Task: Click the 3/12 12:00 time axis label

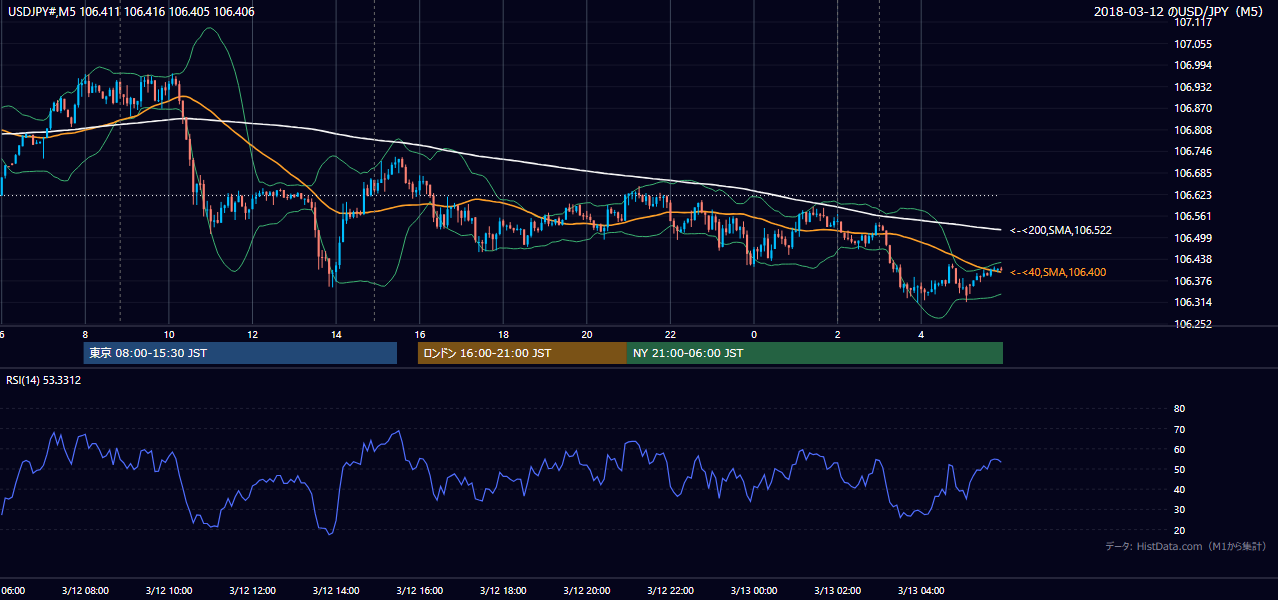Action: (x=252, y=591)
